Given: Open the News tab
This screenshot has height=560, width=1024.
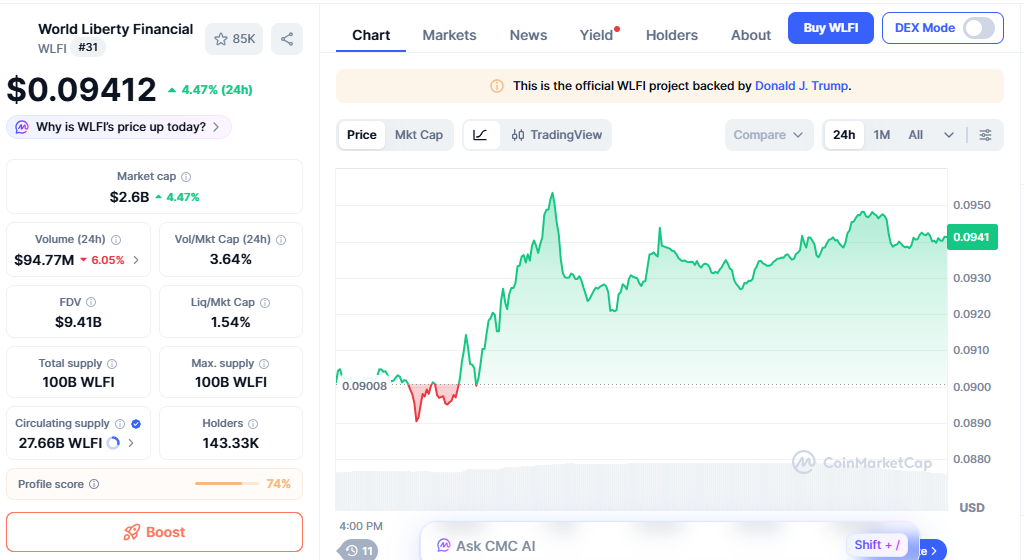Looking at the screenshot, I should click(528, 35).
